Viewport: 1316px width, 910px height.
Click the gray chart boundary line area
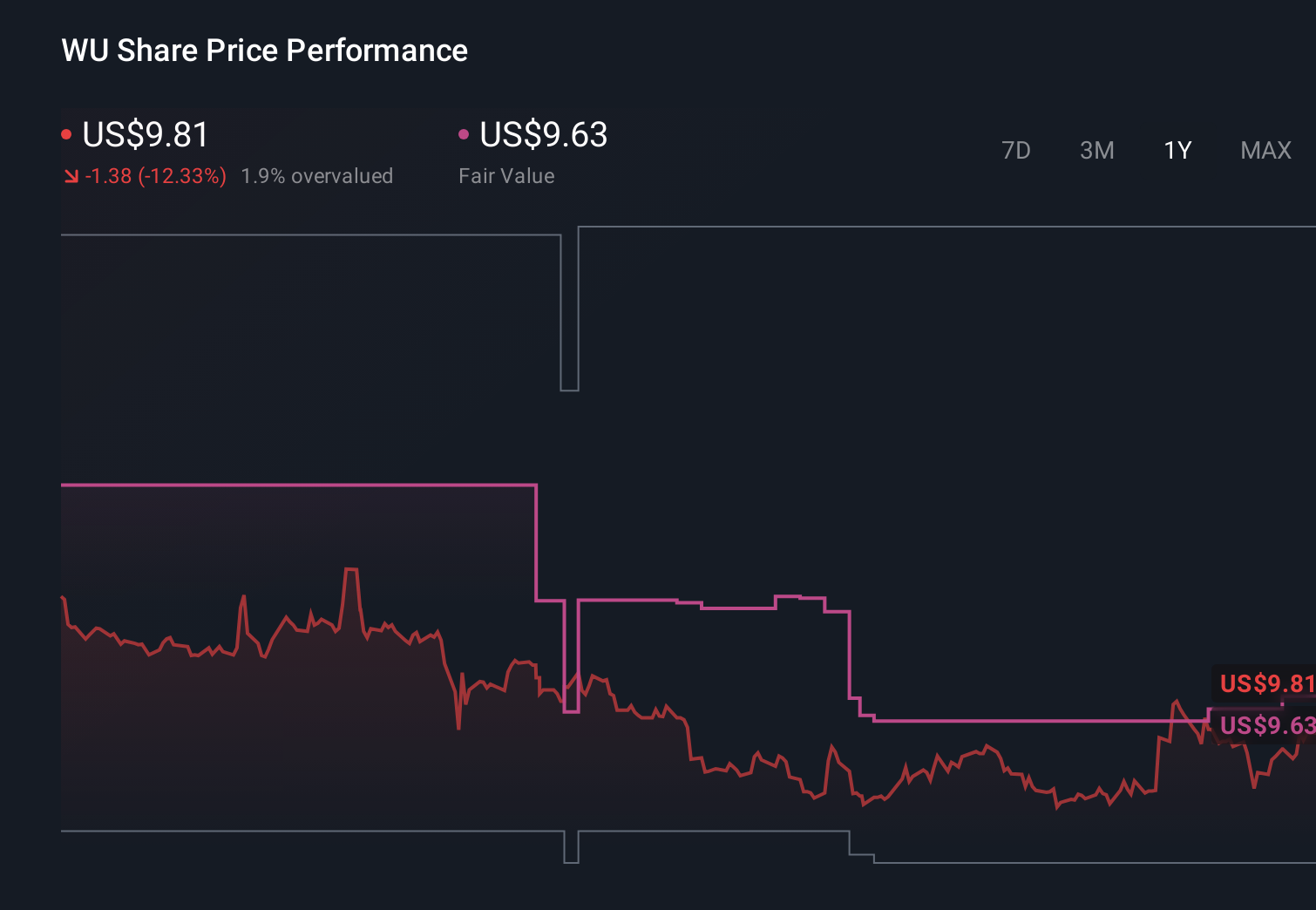tap(305, 235)
